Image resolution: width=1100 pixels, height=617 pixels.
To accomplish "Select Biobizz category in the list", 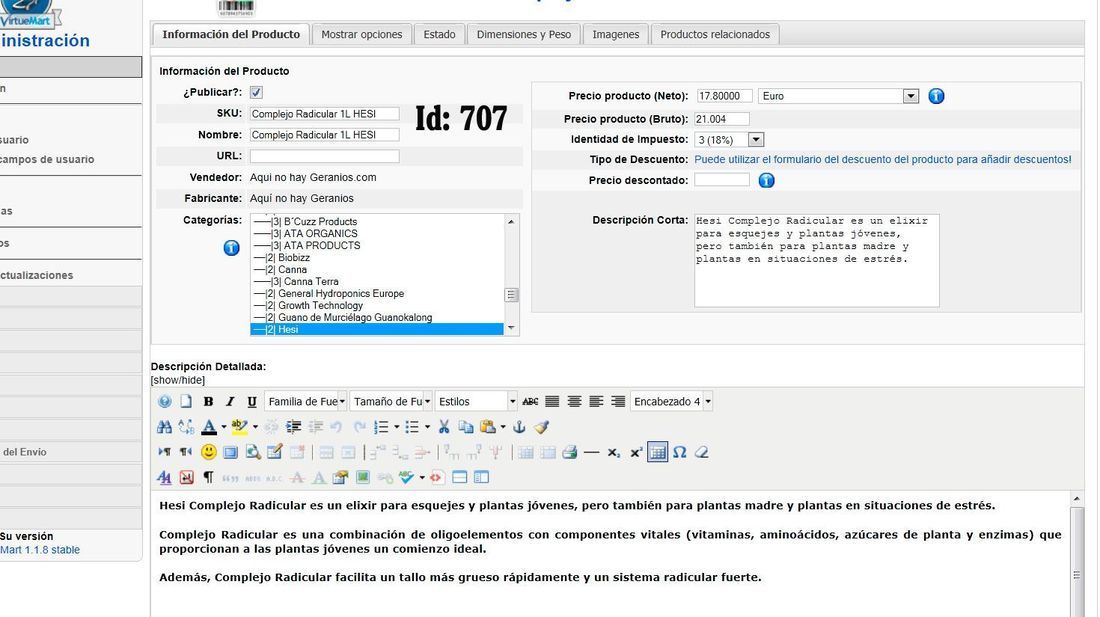I will (x=377, y=257).
